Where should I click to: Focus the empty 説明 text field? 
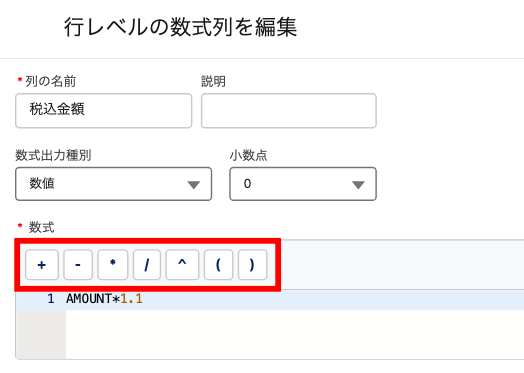click(x=289, y=111)
